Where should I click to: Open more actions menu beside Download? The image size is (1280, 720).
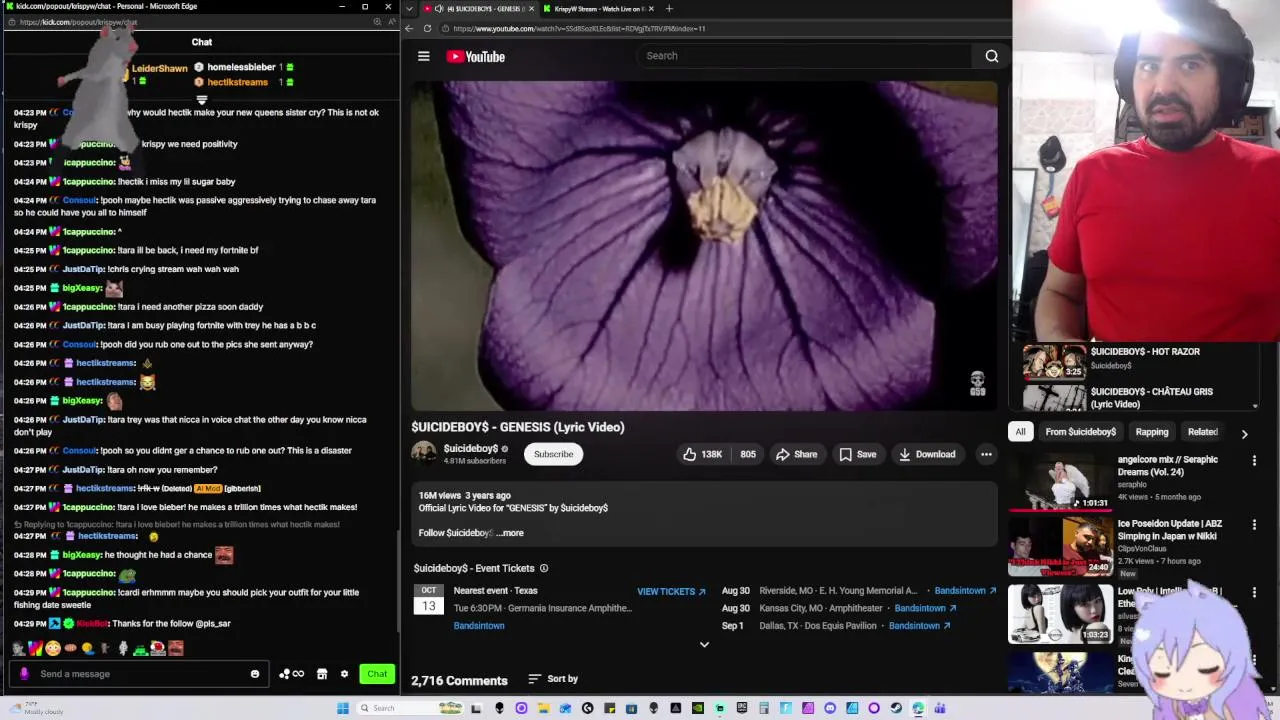coord(986,454)
